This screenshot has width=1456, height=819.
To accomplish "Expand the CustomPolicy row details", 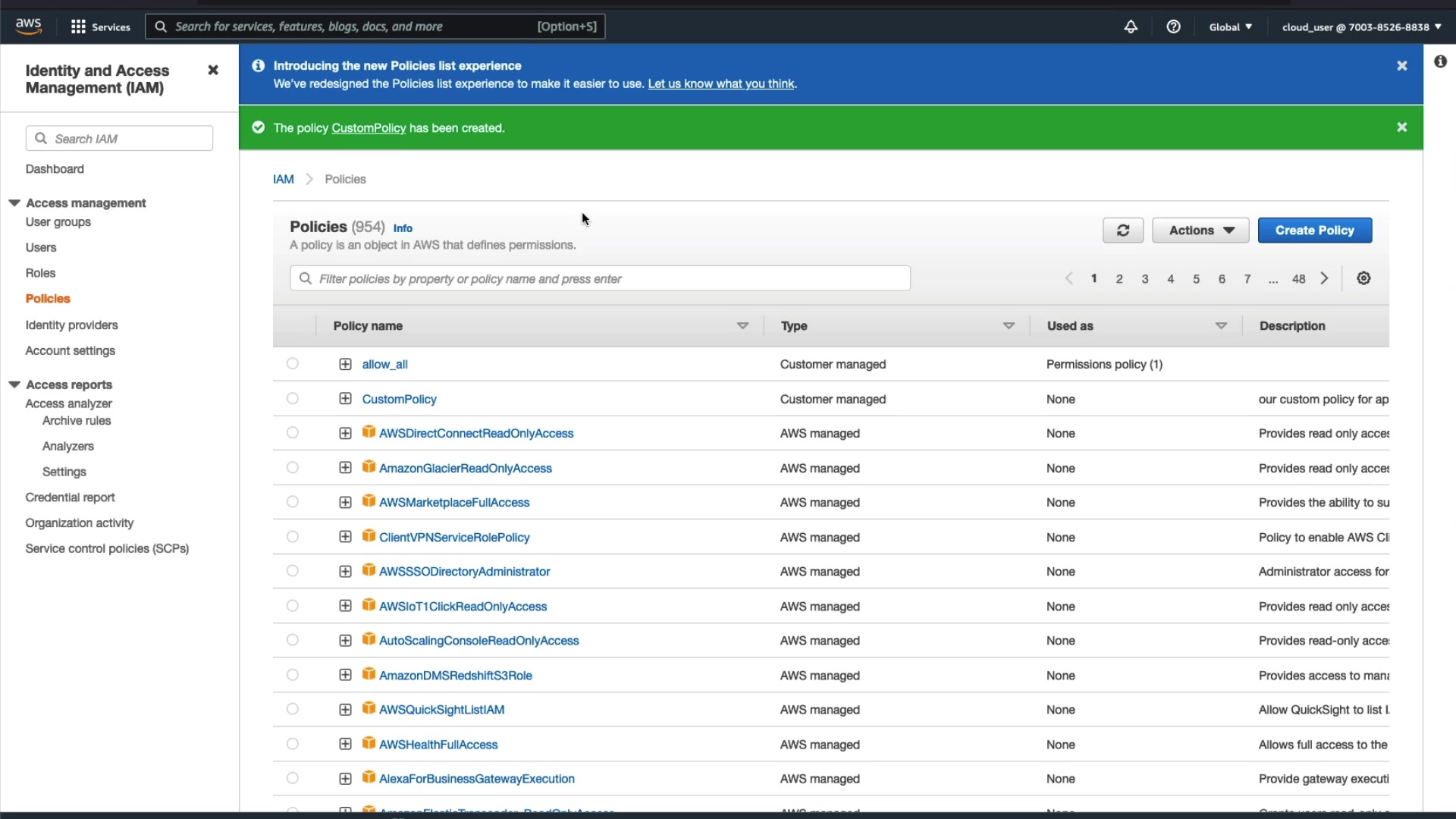I will point(345,399).
